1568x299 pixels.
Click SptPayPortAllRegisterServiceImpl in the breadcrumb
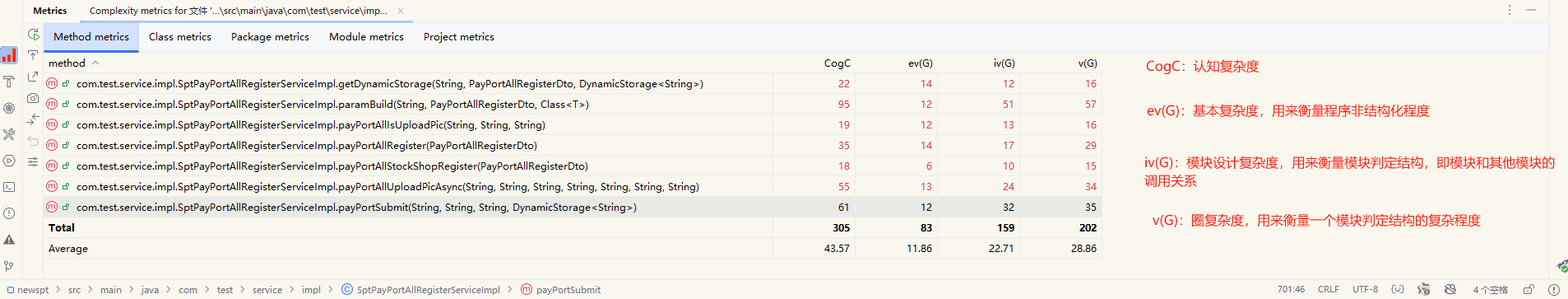[x=428, y=290]
